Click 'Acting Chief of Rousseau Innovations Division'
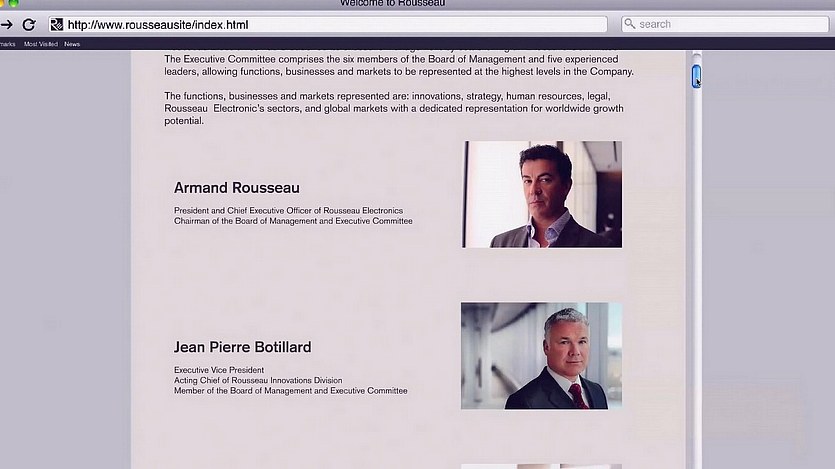835x469 pixels. [x=258, y=380]
